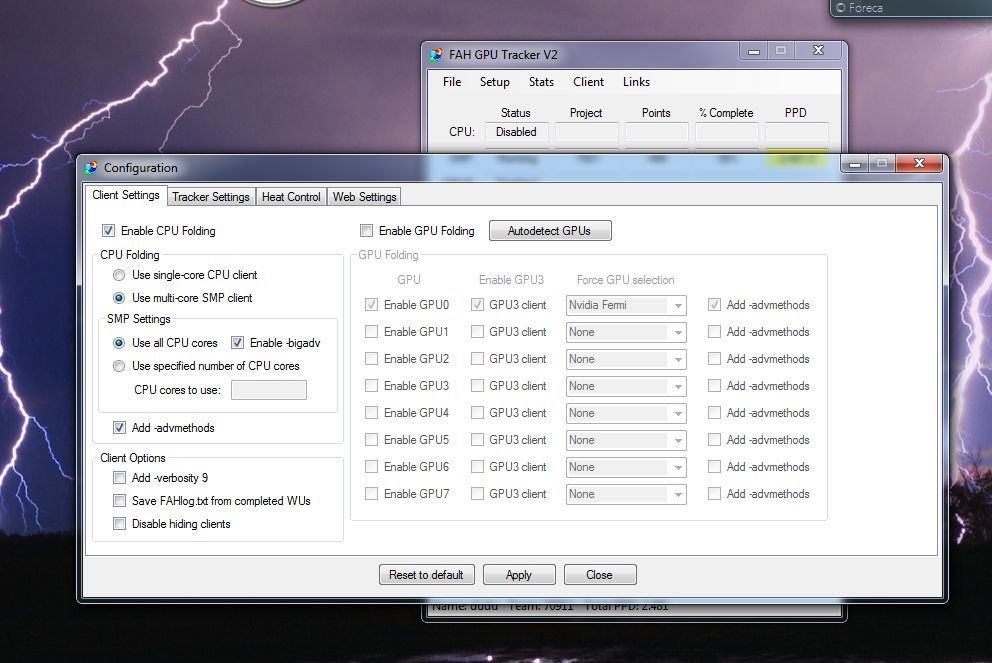Enable Save FAHlog.txt from completed WUs

119,501
